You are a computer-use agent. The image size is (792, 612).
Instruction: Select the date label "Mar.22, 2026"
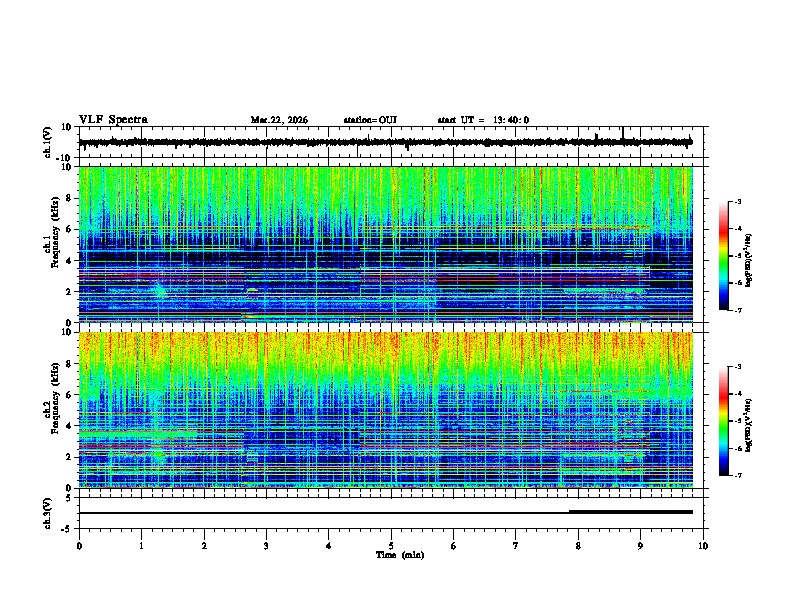click(x=279, y=120)
